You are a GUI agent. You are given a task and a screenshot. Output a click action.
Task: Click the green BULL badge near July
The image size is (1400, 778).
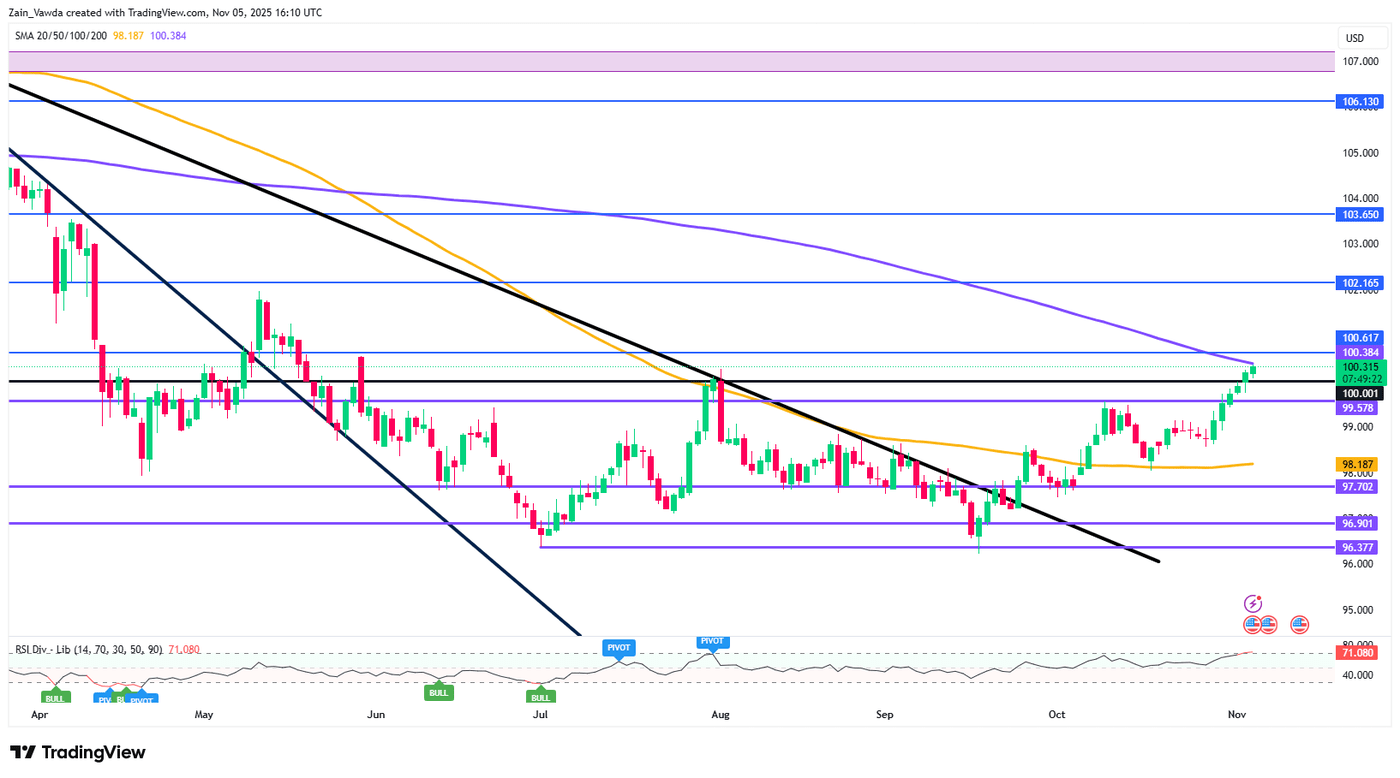coord(540,697)
